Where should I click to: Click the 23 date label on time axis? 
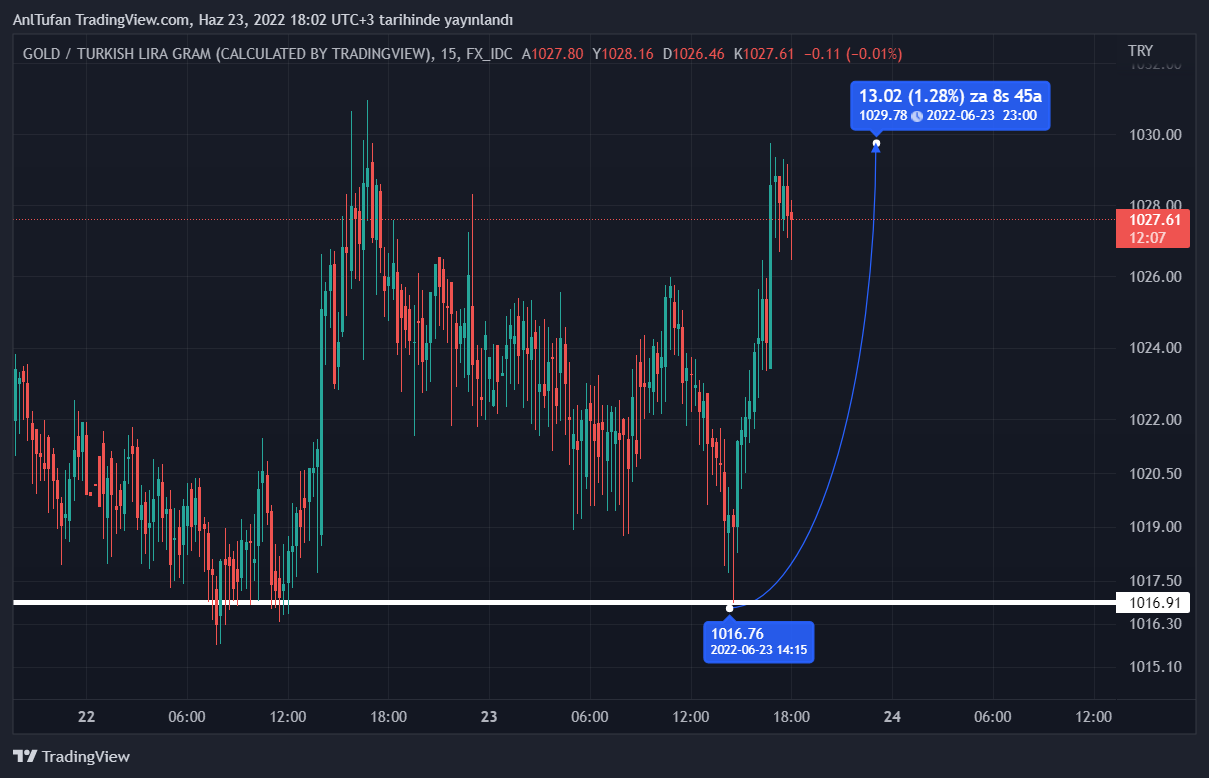(x=489, y=717)
